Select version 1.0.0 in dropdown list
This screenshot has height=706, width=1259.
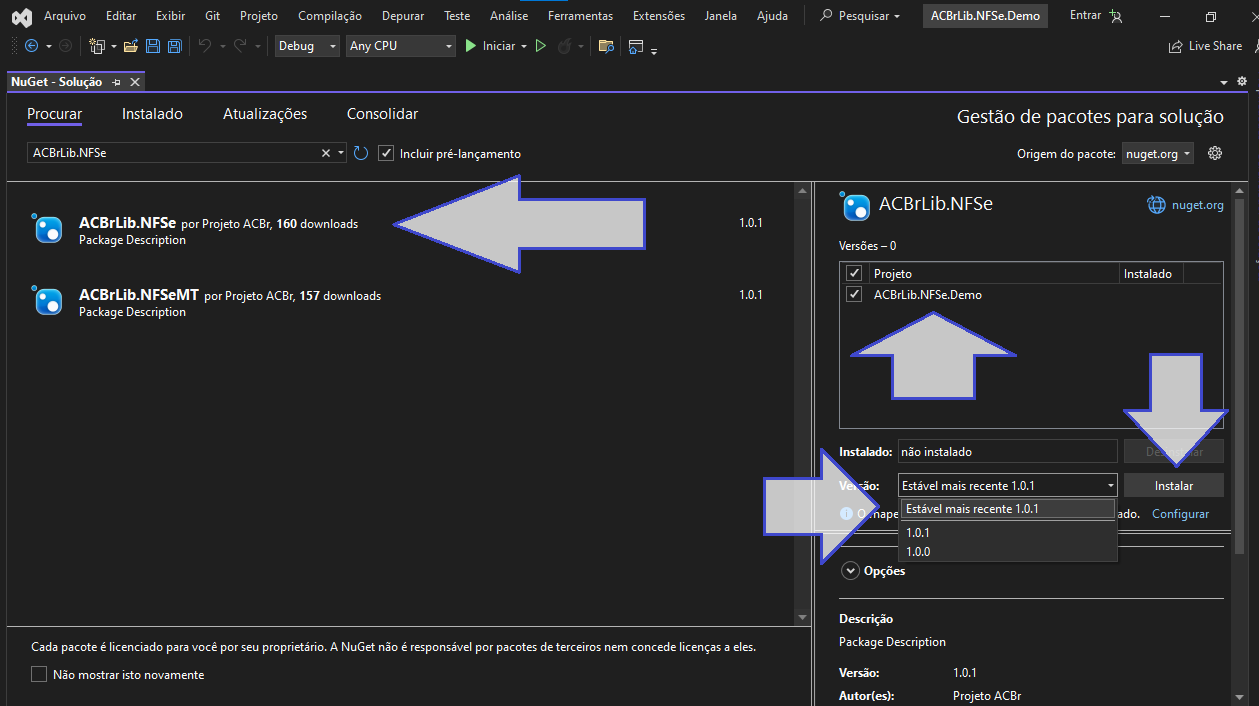(x=1007, y=551)
